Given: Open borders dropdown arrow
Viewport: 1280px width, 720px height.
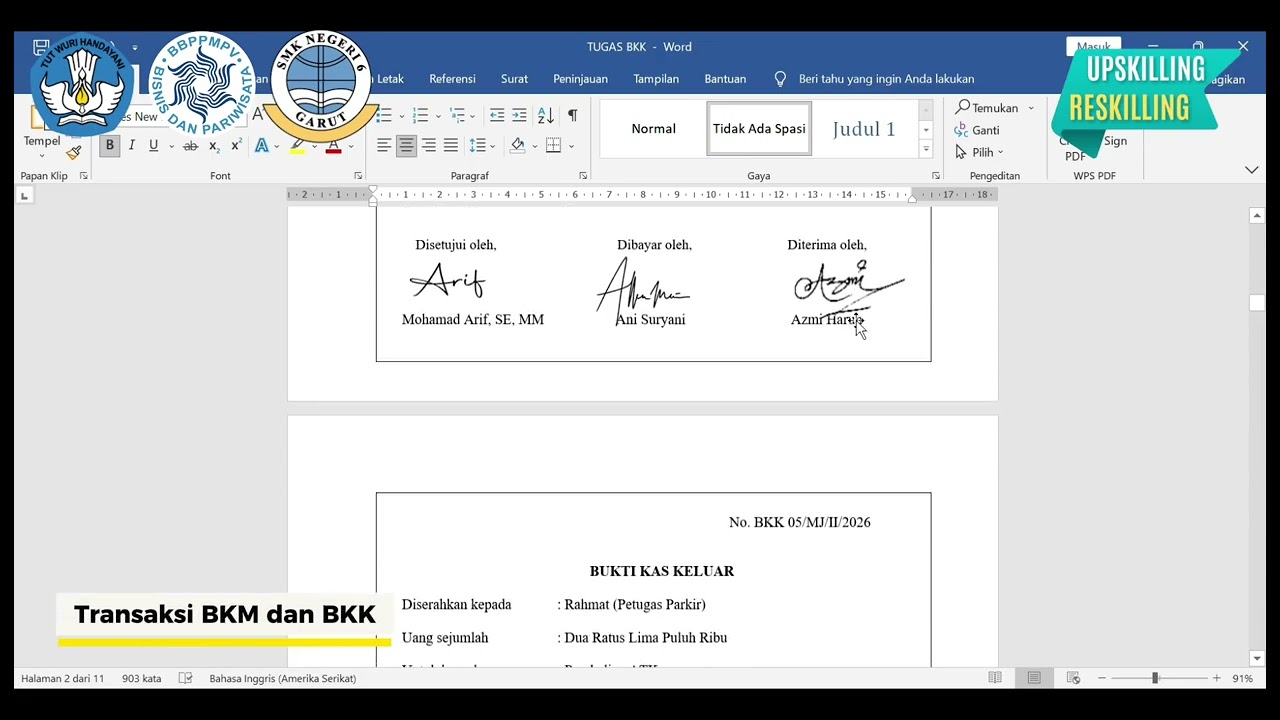Looking at the screenshot, I should pos(571,146).
